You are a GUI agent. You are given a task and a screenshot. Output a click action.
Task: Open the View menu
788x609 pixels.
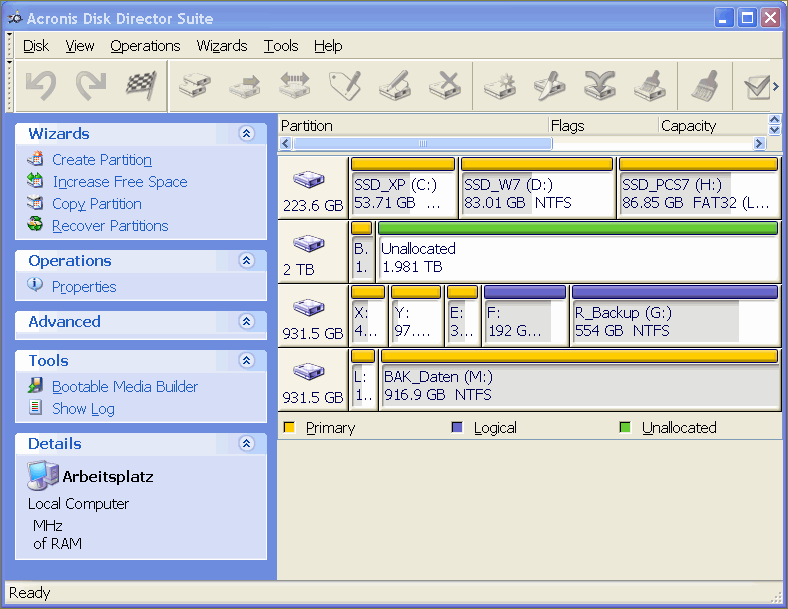click(79, 46)
